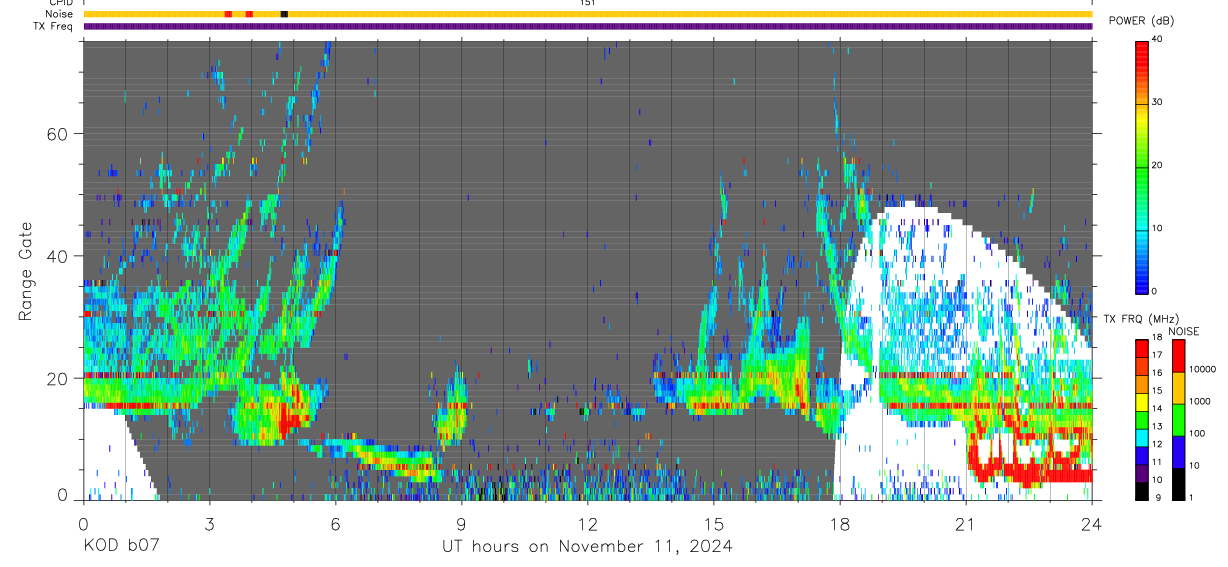Click the 'KOD b07' radar beam label
The image size is (1228, 567).
click(120, 546)
